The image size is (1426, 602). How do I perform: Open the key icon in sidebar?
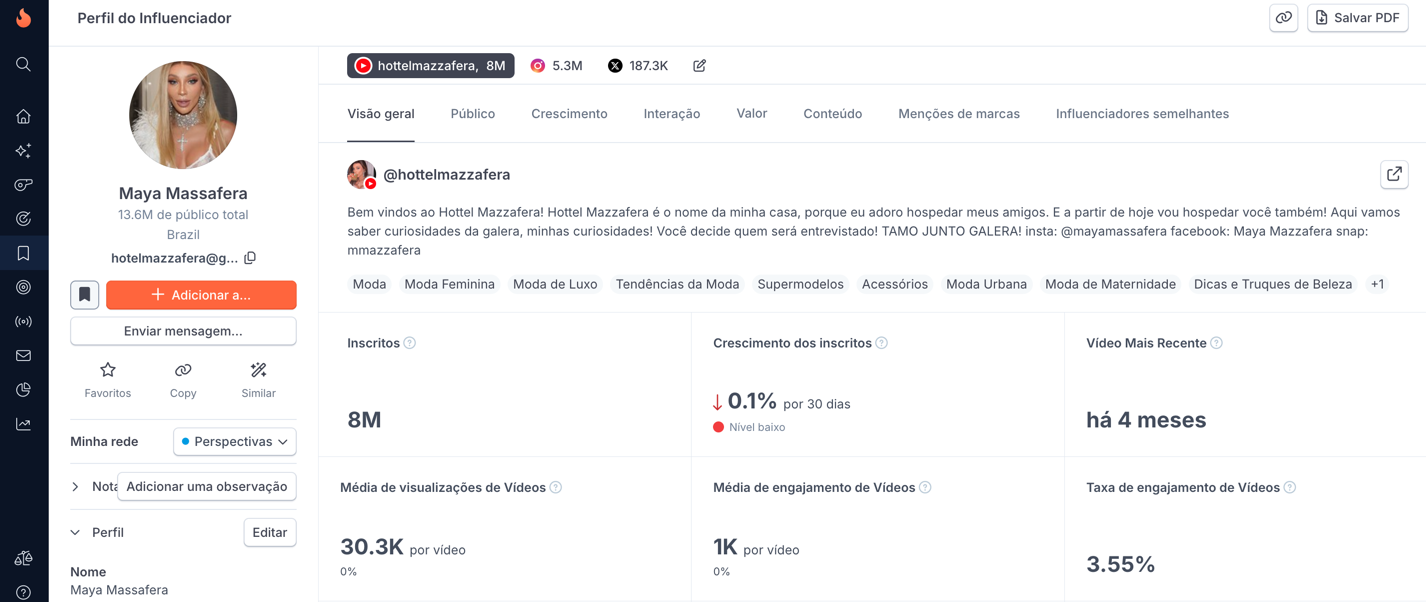[x=23, y=185]
